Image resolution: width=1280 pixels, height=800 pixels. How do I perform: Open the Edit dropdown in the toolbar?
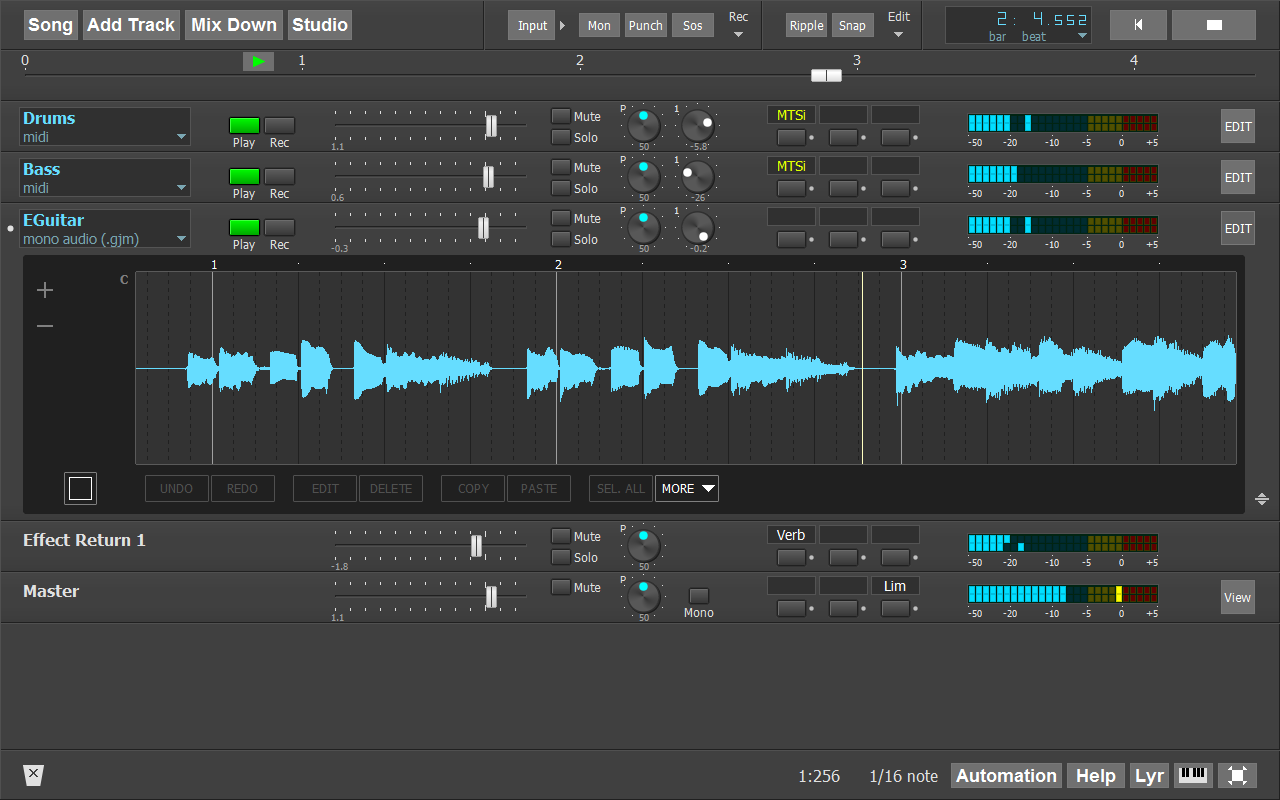point(898,24)
